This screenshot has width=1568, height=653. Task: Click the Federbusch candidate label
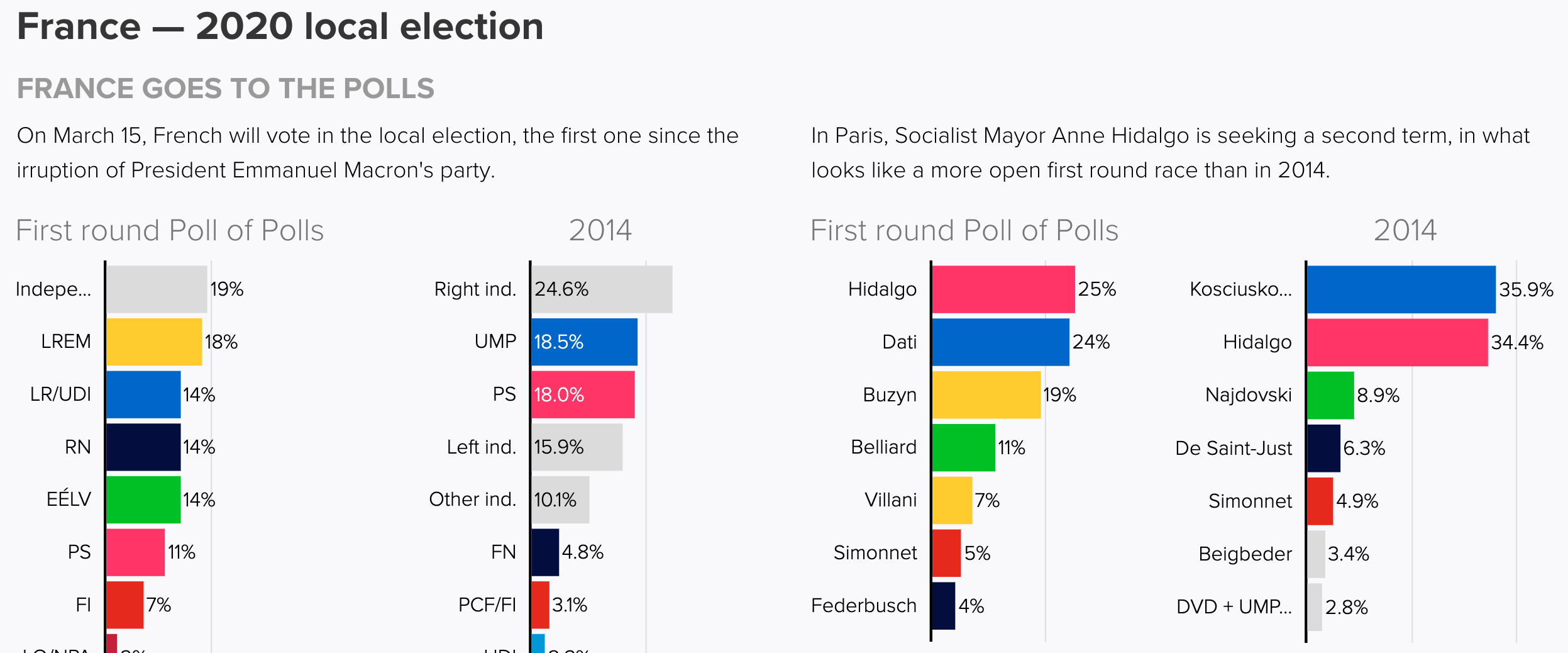(863, 606)
